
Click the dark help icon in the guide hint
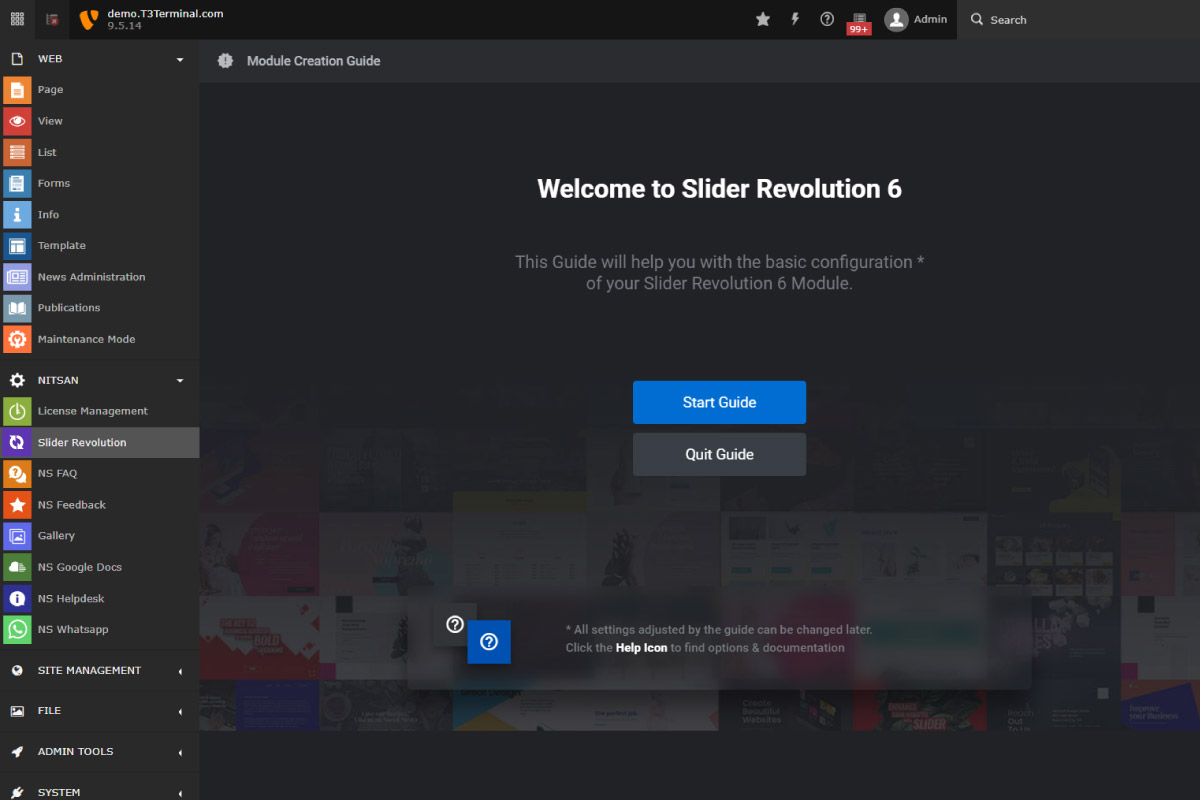point(455,624)
